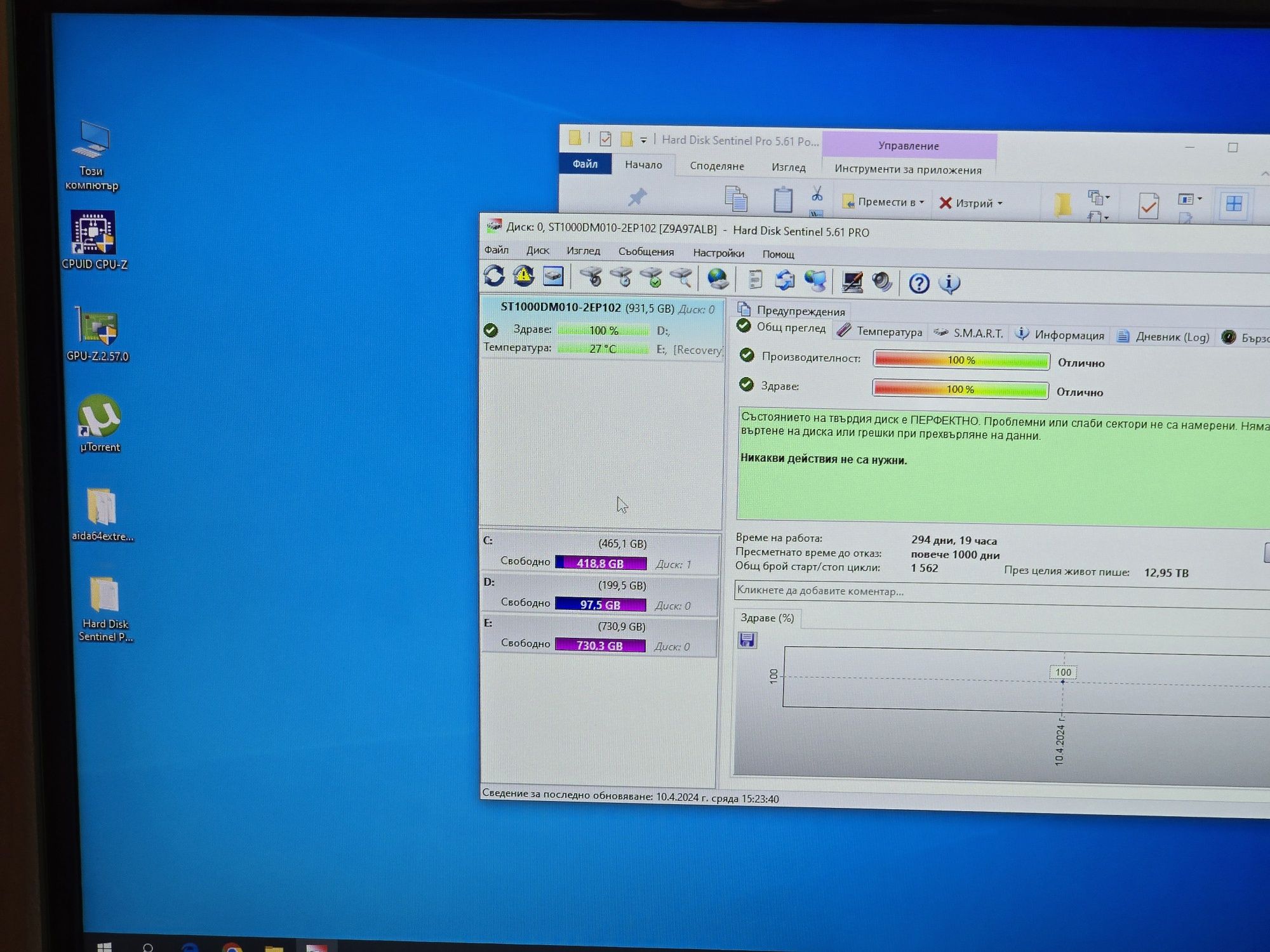Viewport: 1270px width, 952px height.
Task: Click the info speech bubble icon
Action: pos(949,284)
